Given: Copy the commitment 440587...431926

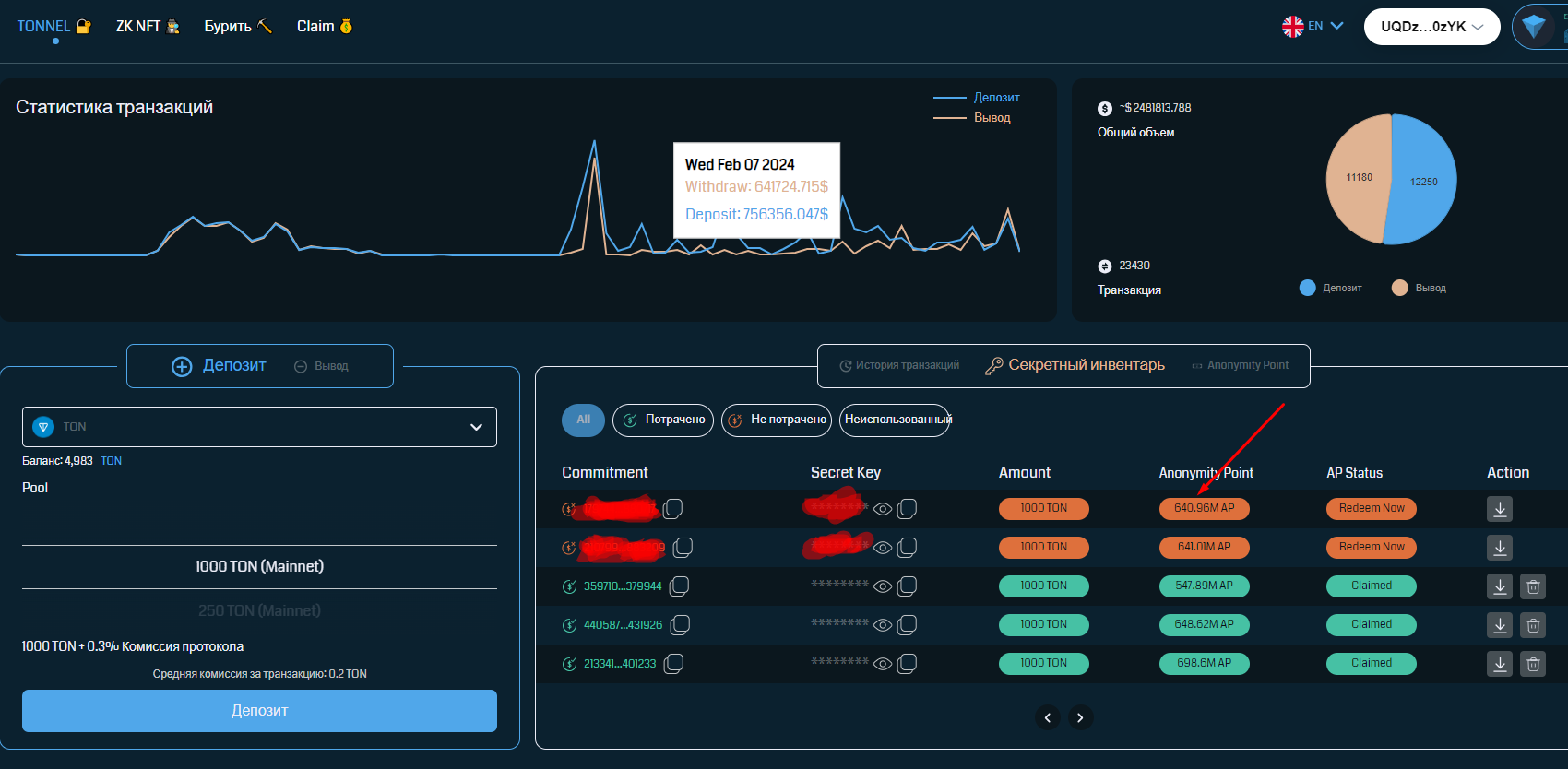Looking at the screenshot, I should (680, 625).
